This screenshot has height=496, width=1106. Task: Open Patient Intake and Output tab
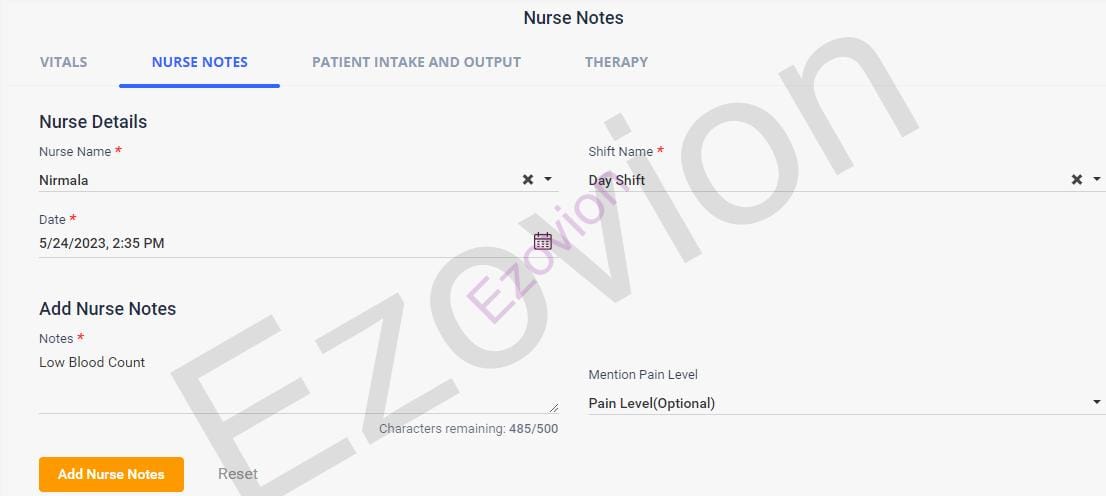coord(416,62)
